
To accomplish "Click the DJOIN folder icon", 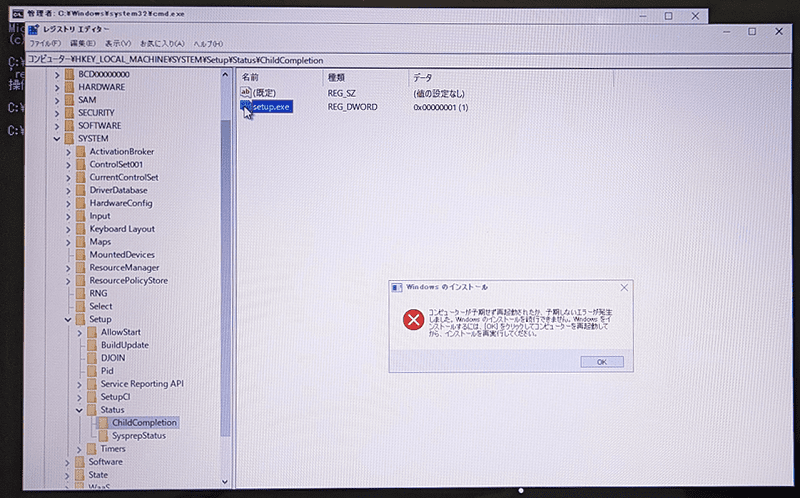I will click(92, 358).
